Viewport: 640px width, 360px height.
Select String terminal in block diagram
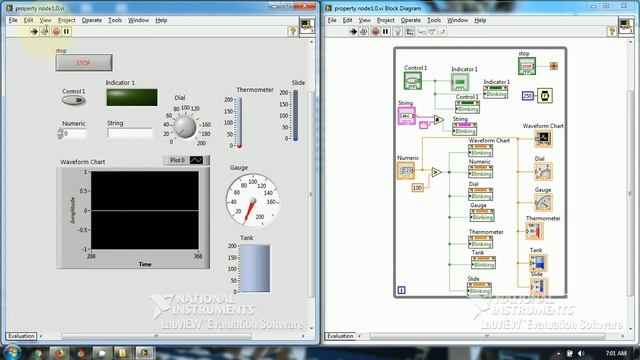coord(407,116)
